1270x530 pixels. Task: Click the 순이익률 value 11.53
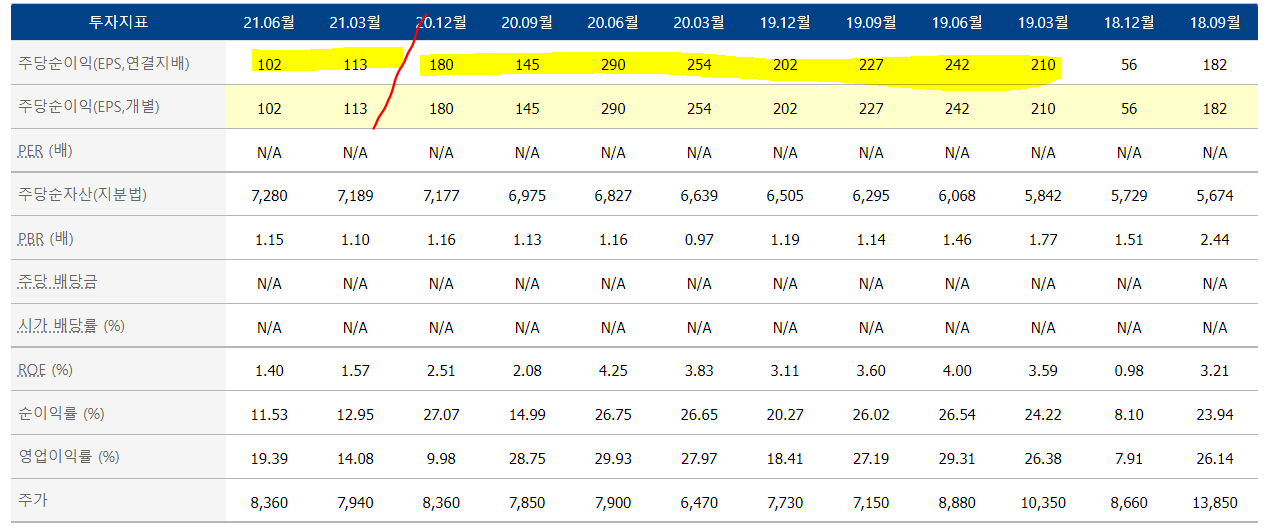[x=269, y=414]
